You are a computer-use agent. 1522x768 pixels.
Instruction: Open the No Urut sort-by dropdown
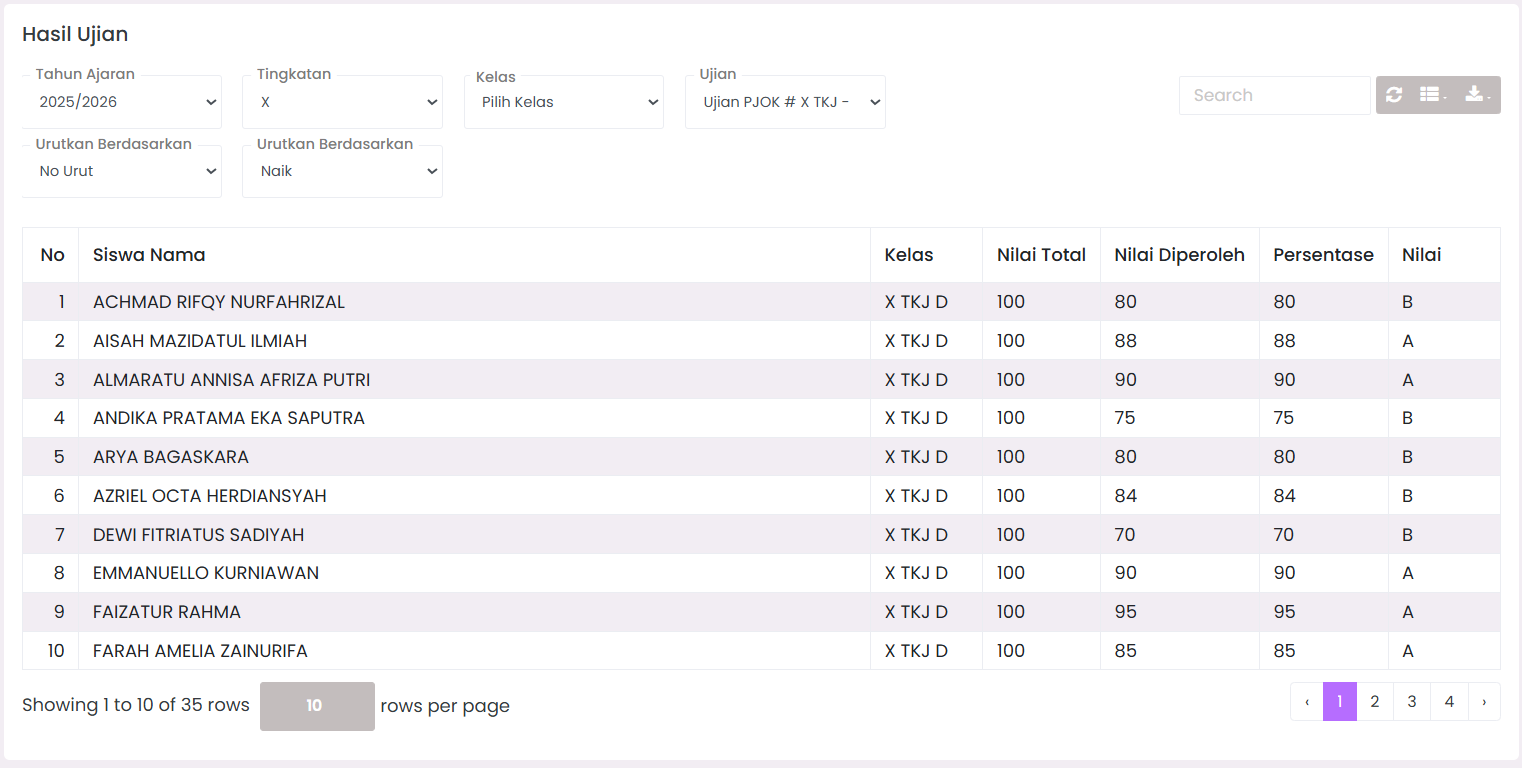tap(122, 171)
